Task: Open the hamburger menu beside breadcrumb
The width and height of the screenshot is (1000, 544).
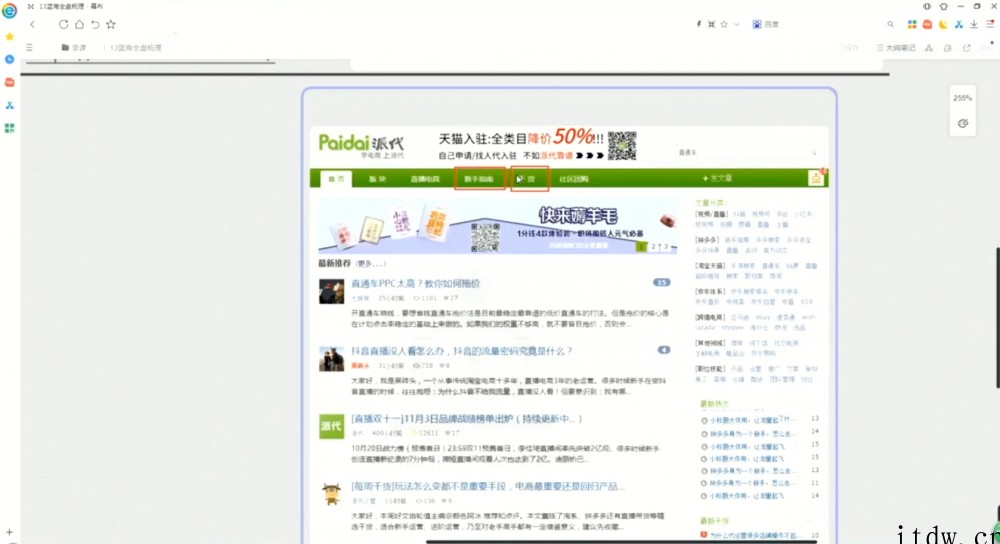Action: coord(29,47)
